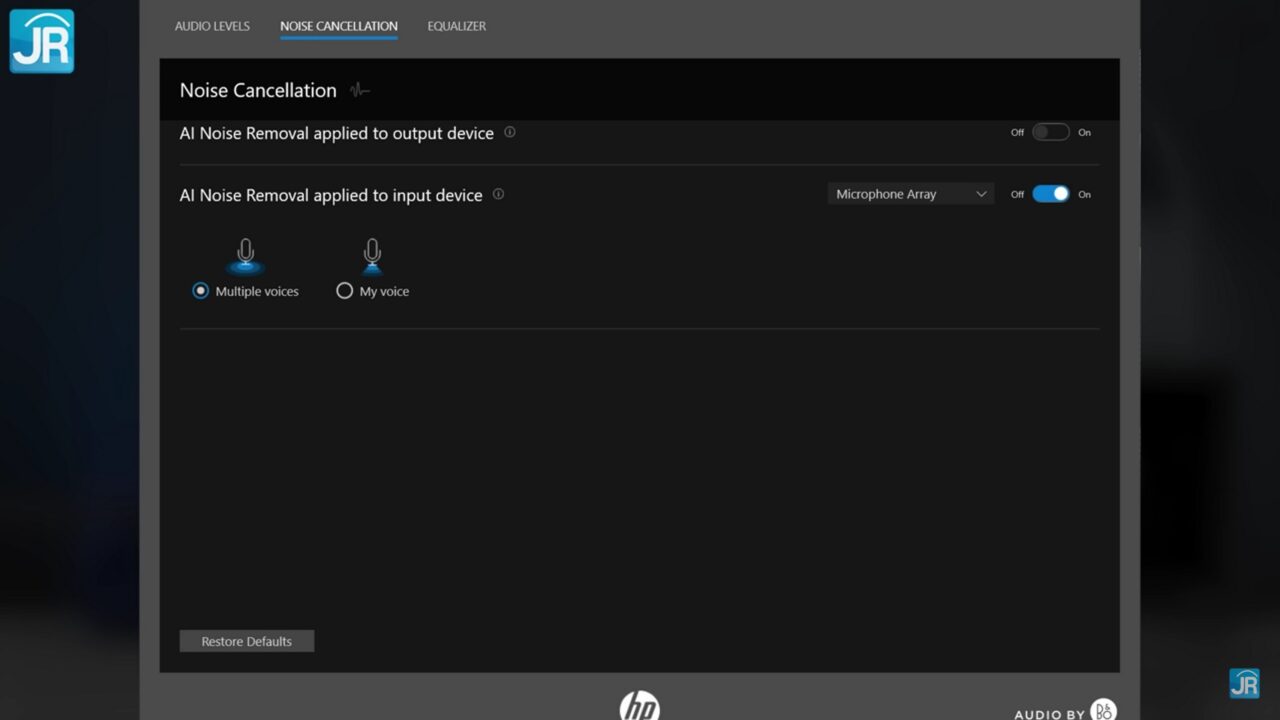Click the HP logo at the bottom

coord(639,706)
